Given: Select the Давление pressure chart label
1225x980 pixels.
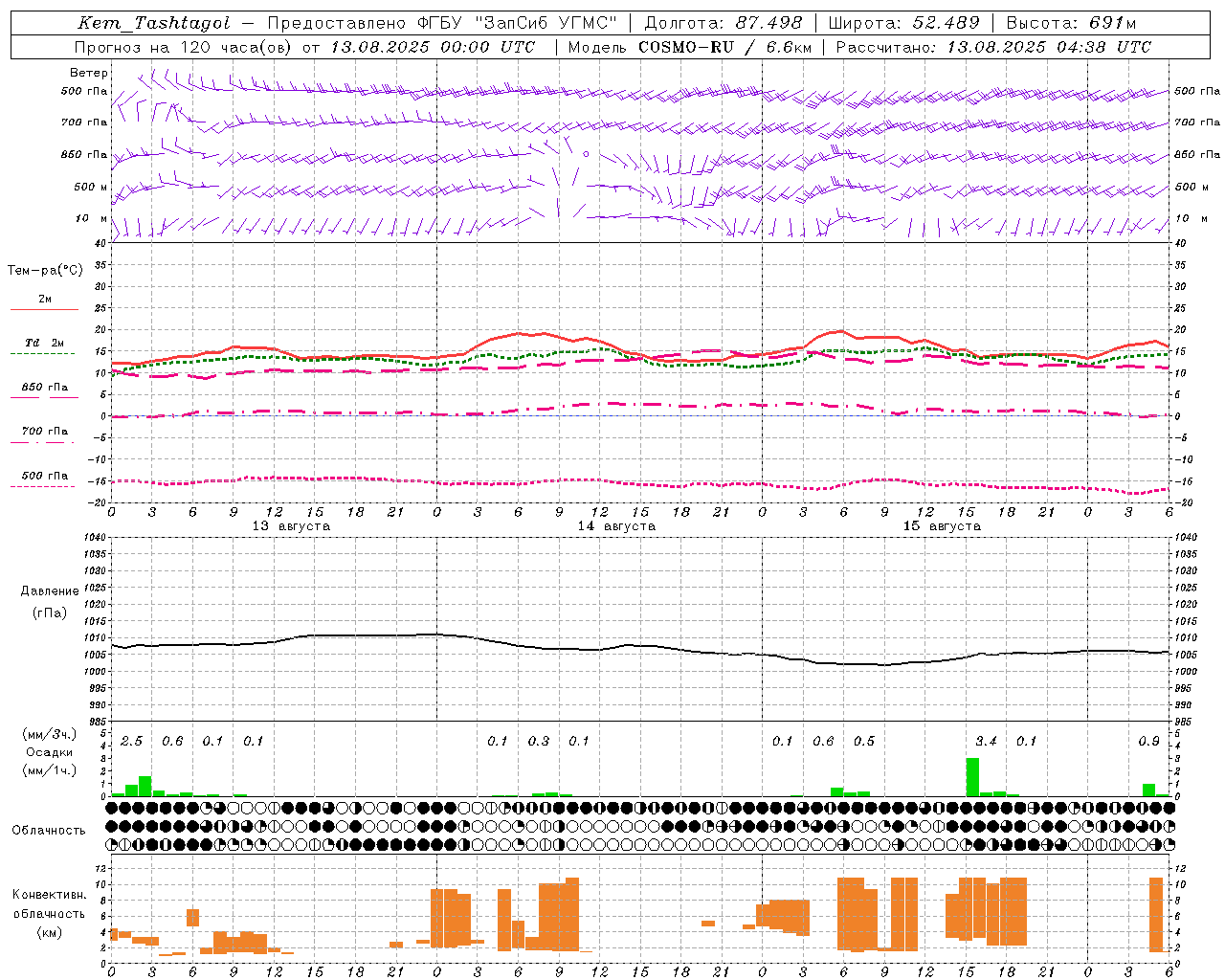Looking at the screenshot, I should click(50, 591).
